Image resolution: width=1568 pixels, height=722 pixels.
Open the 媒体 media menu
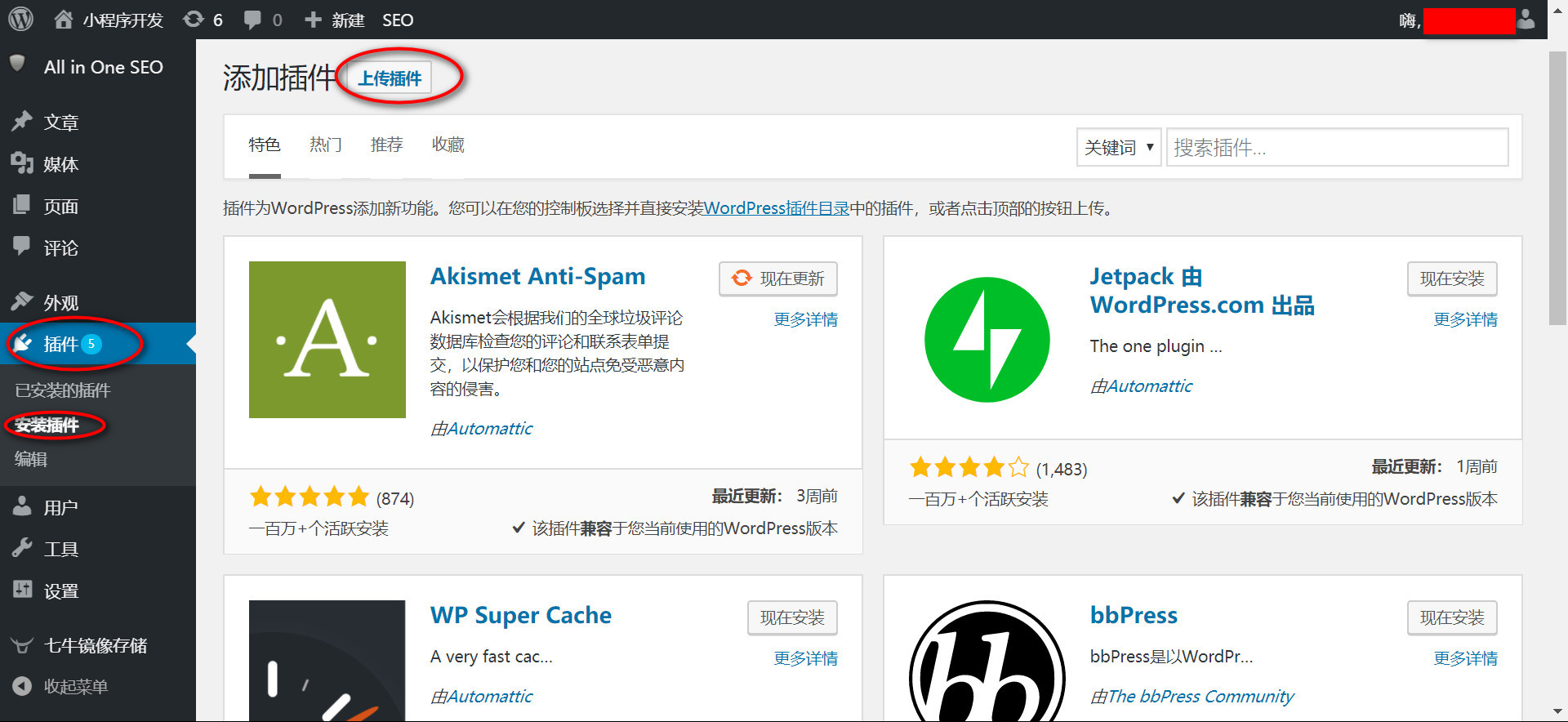click(x=98, y=164)
